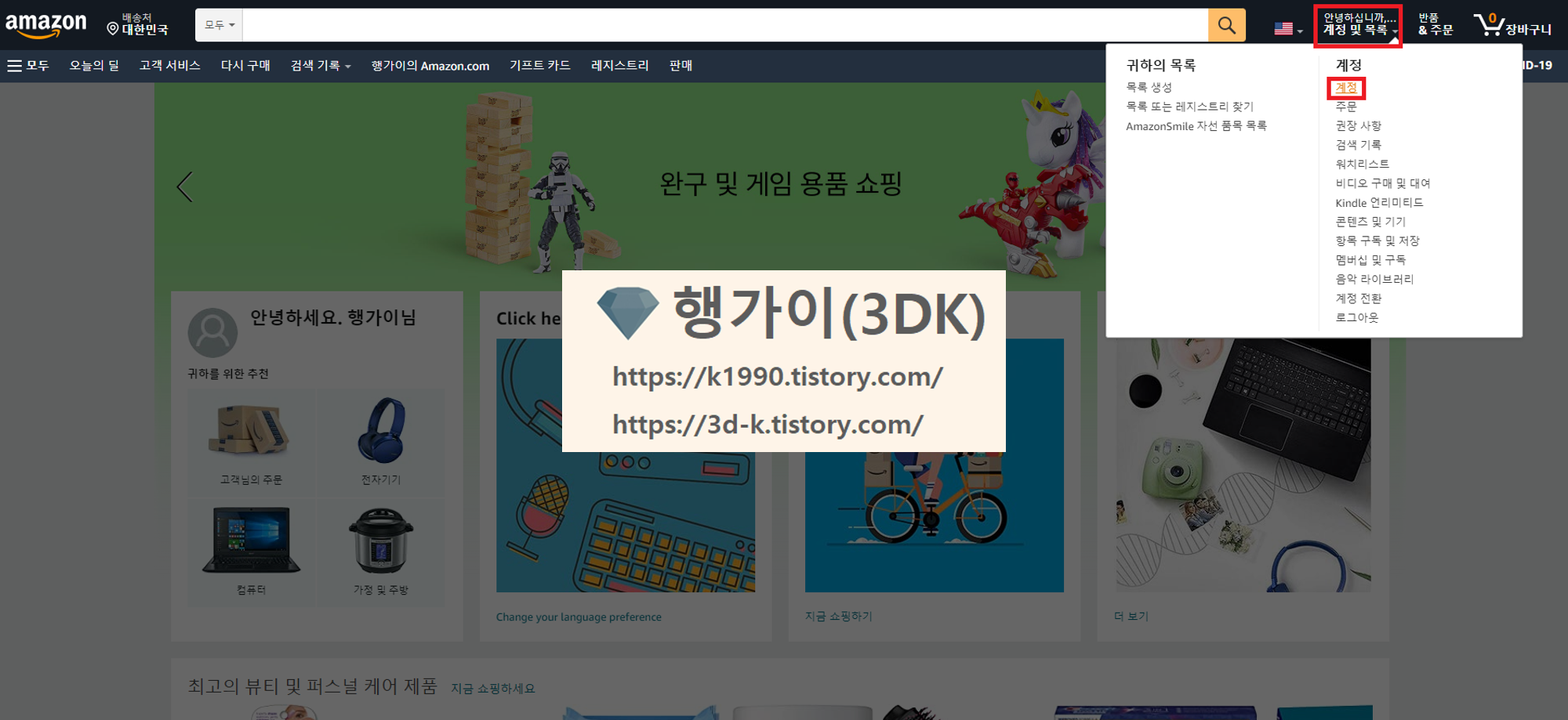Click 콘텐츠 및 기기 in flyout
1568x720 pixels.
(1370, 222)
